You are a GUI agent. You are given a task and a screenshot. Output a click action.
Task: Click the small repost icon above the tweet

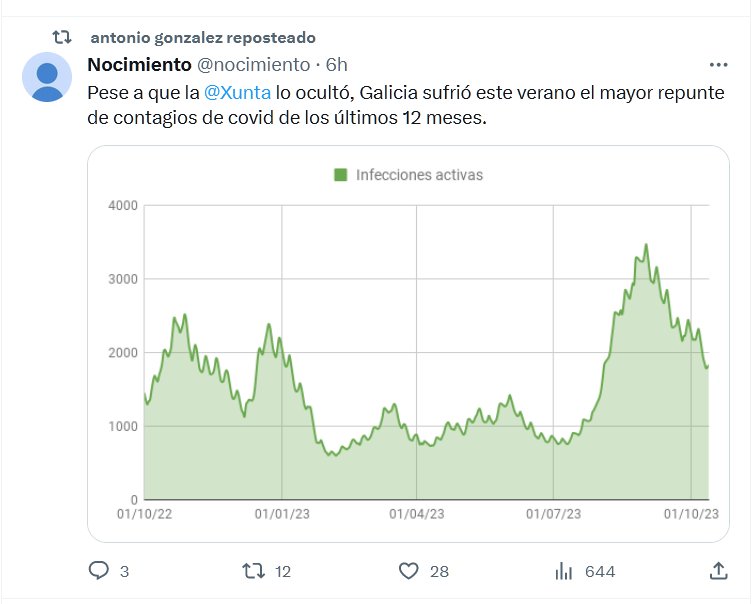[x=62, y=37]
